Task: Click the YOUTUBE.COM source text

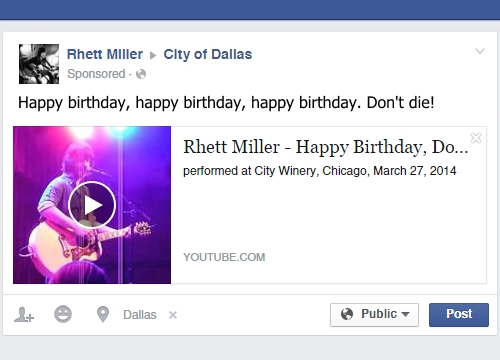Action: [224, 257]
